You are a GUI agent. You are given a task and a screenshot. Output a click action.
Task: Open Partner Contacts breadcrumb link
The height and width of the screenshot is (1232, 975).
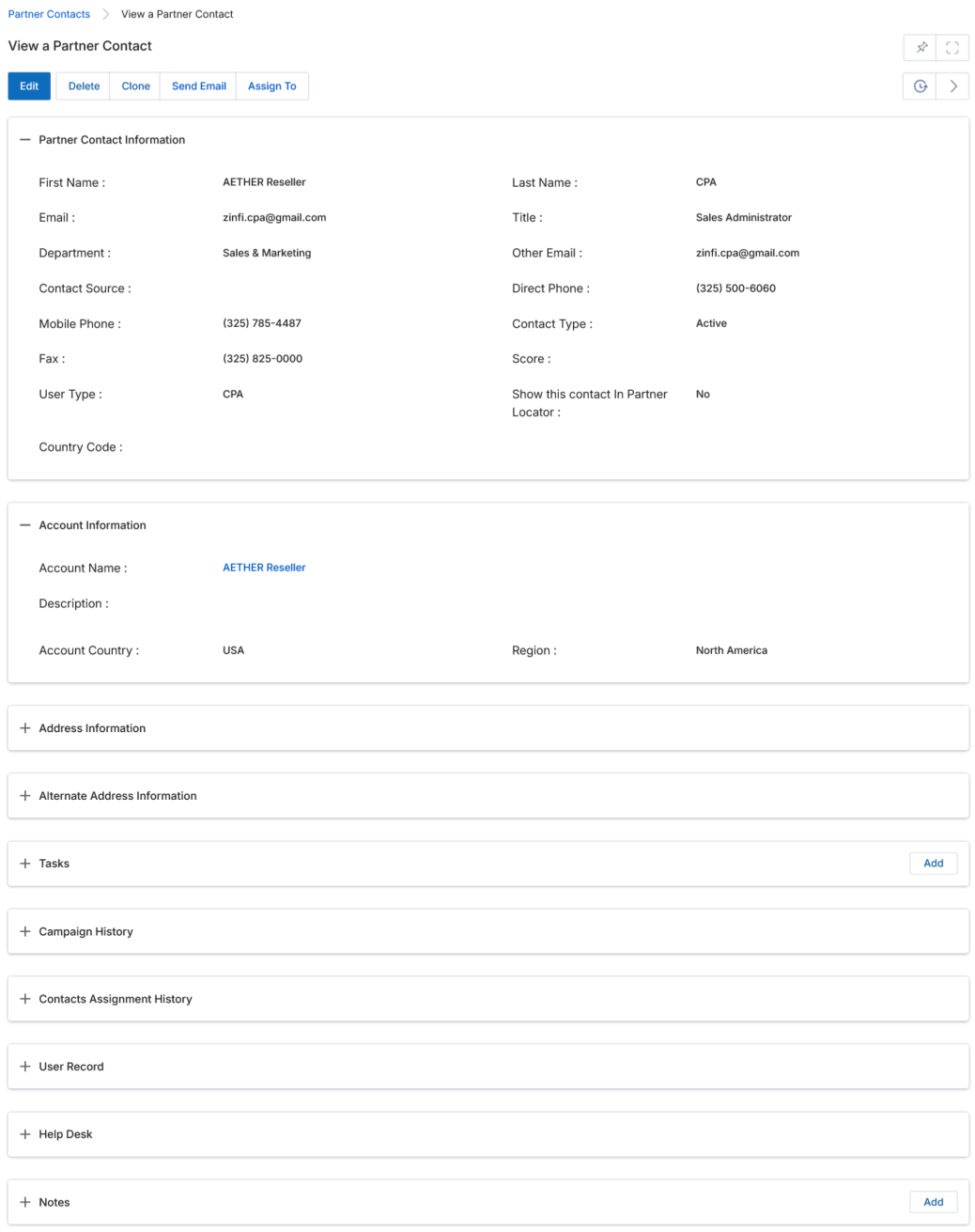coord(49,14)
